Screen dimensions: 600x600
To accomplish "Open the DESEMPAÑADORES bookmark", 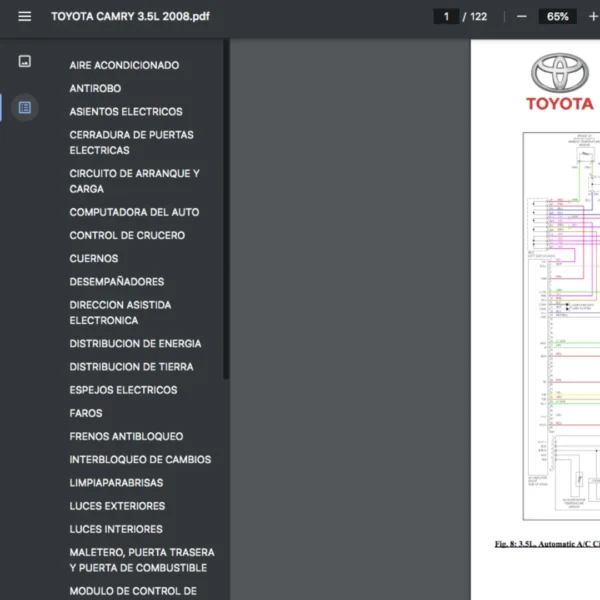I will [116, 282].
